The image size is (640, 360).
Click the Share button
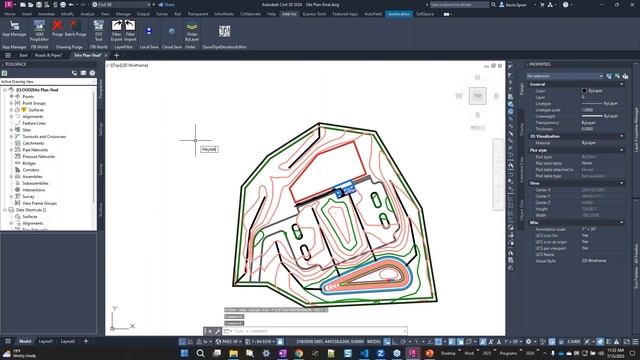(x=167, y=4)
